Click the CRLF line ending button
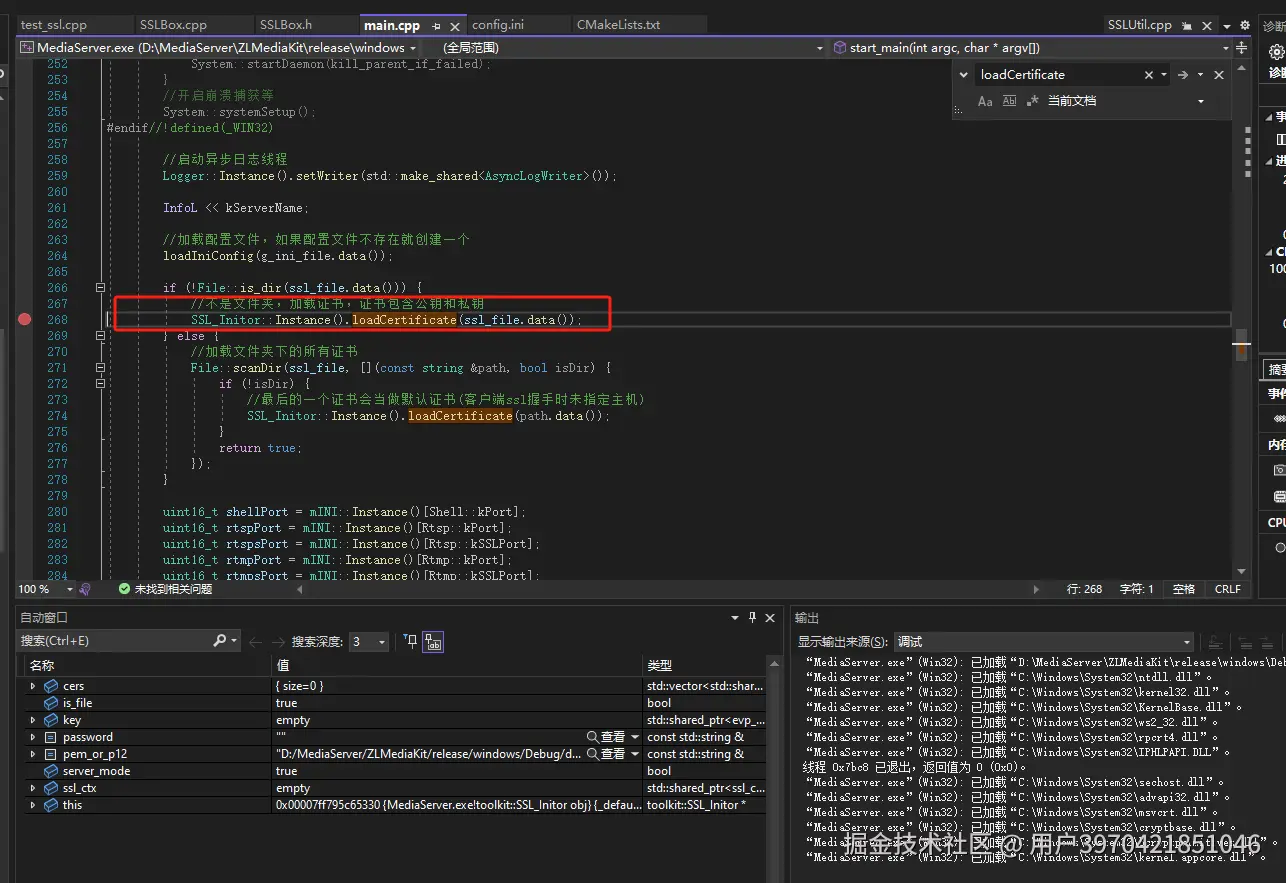The width and height of the screenshot is (1286, 883). click(1227, 589)
